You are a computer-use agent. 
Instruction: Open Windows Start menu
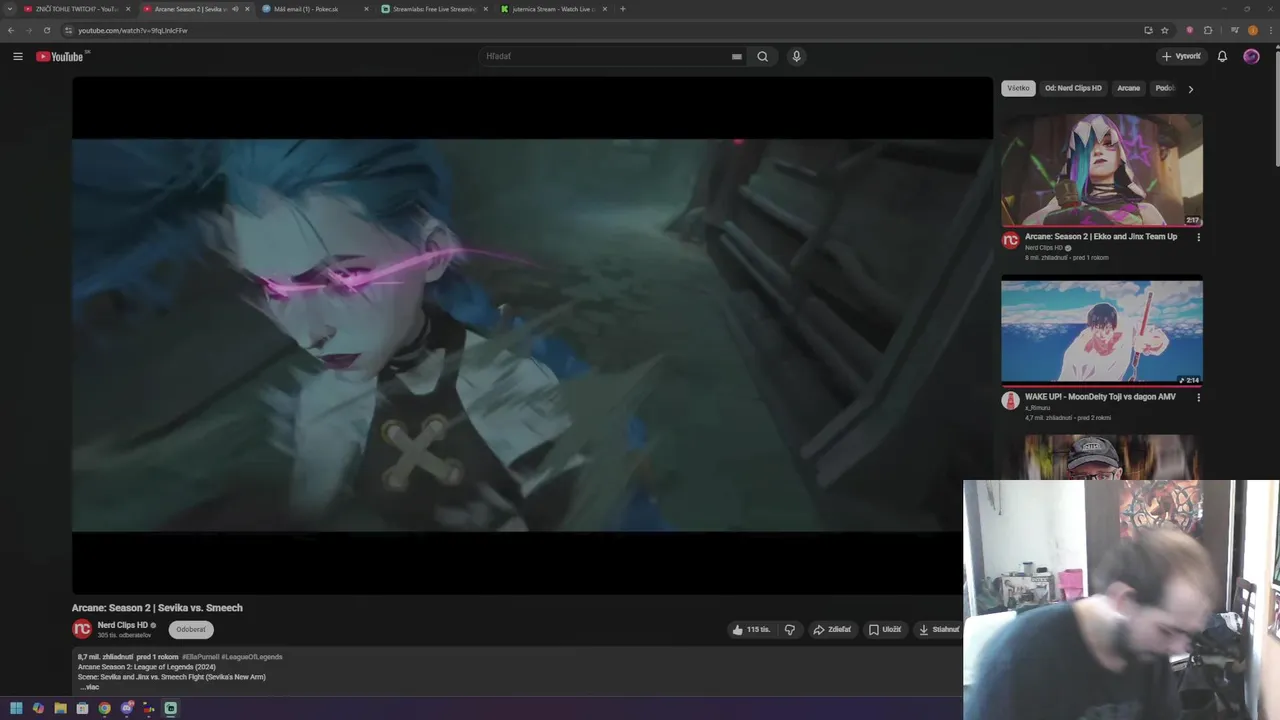pos(16,708)
